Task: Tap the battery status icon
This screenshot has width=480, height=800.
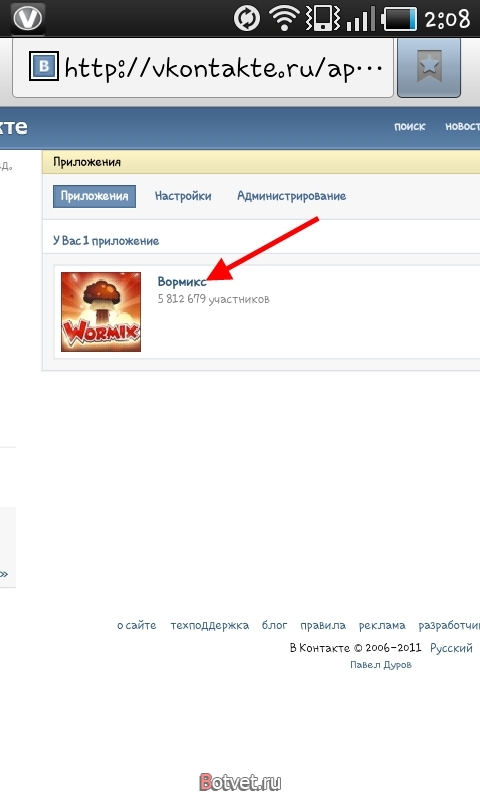Action: tap(399, 19)
